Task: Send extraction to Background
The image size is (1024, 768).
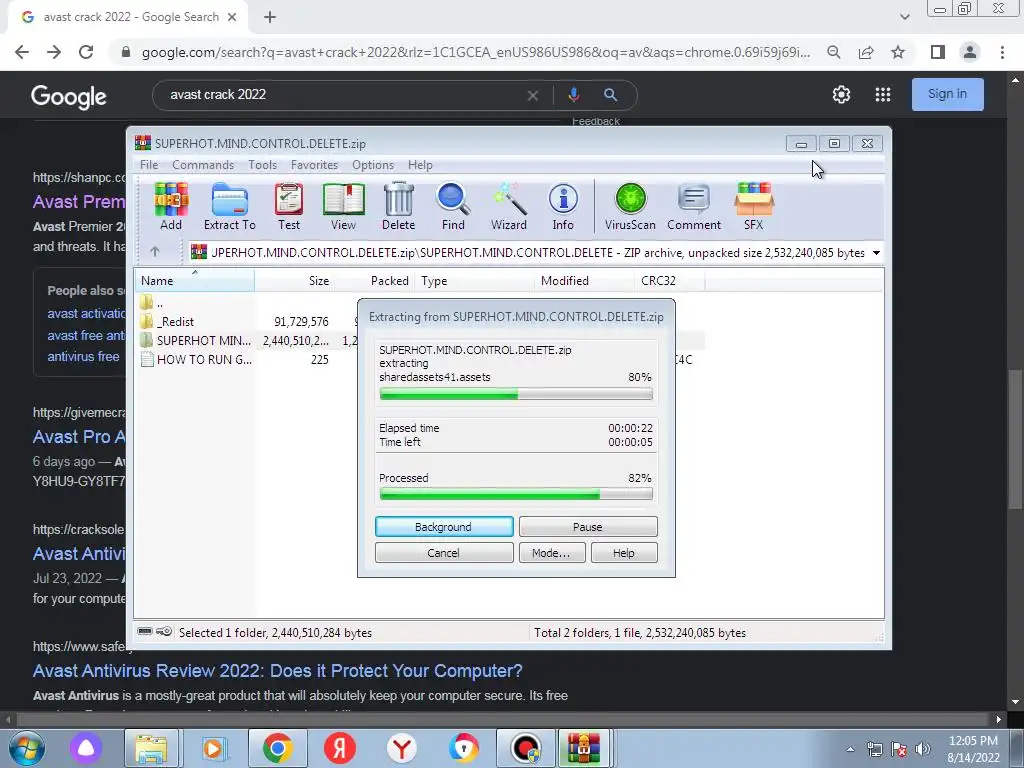Action: point(444,526)
